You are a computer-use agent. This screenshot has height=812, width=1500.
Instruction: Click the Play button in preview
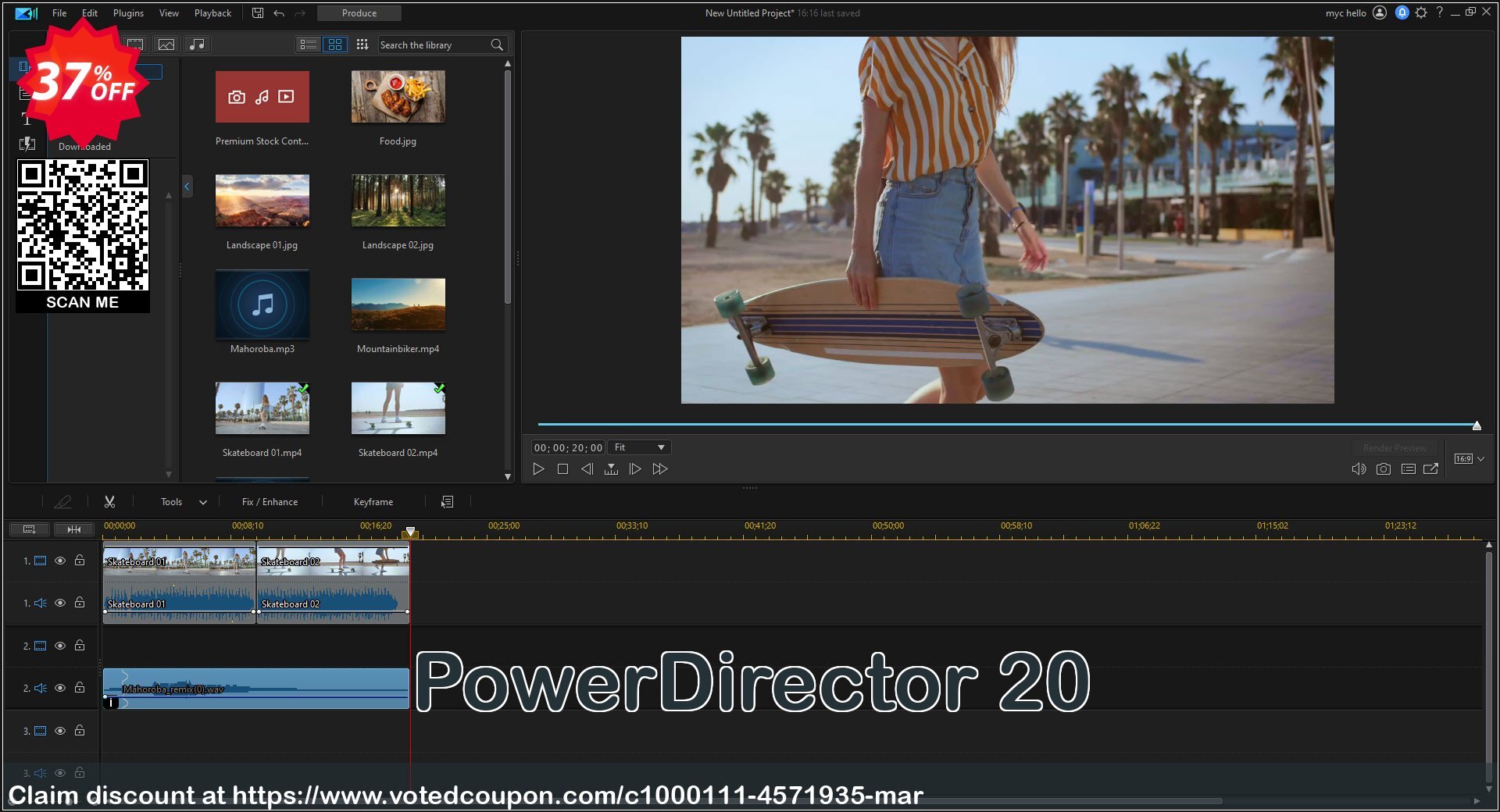click(538, 469)
